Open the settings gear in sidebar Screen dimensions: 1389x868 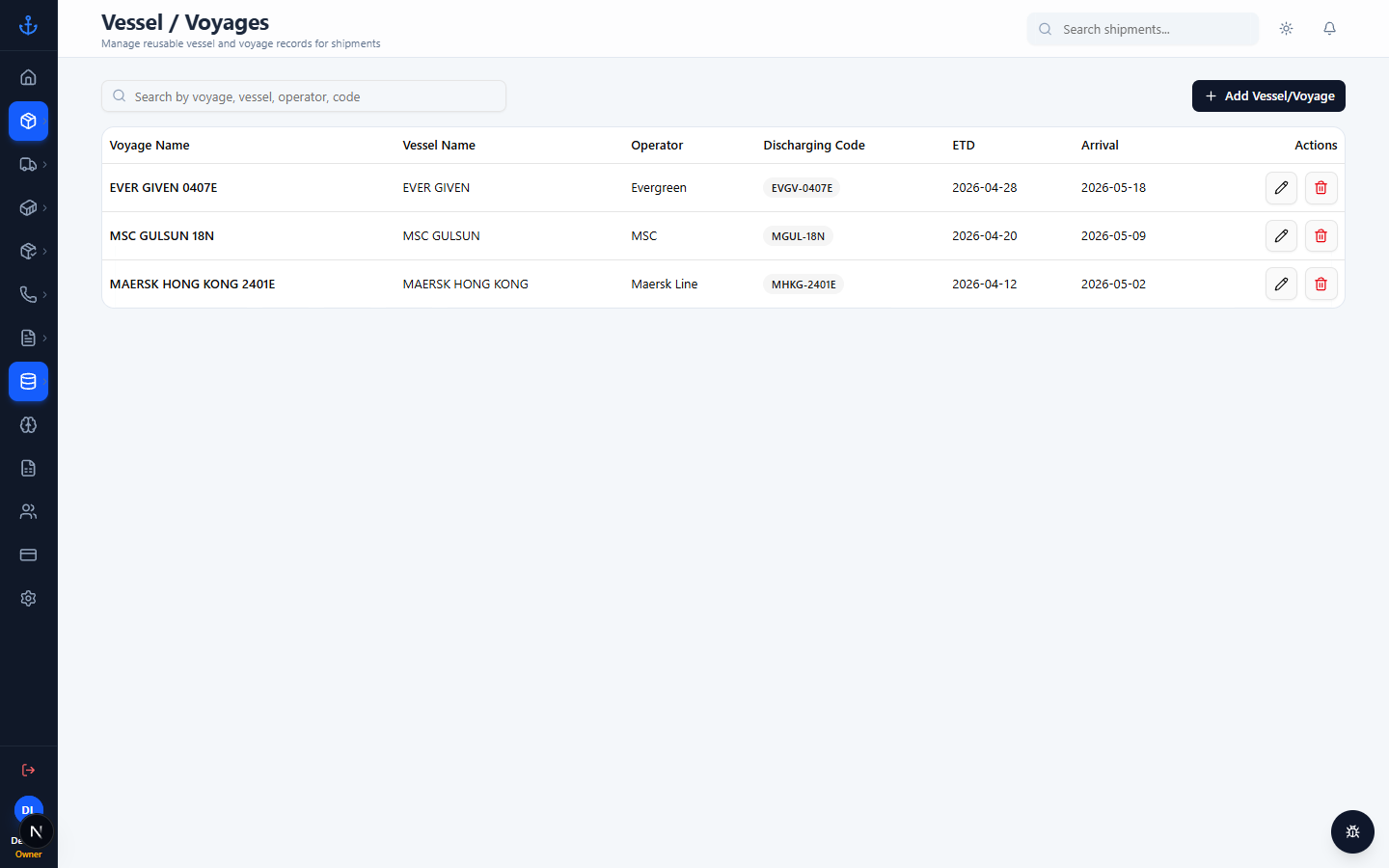click(x=28, y=598)
